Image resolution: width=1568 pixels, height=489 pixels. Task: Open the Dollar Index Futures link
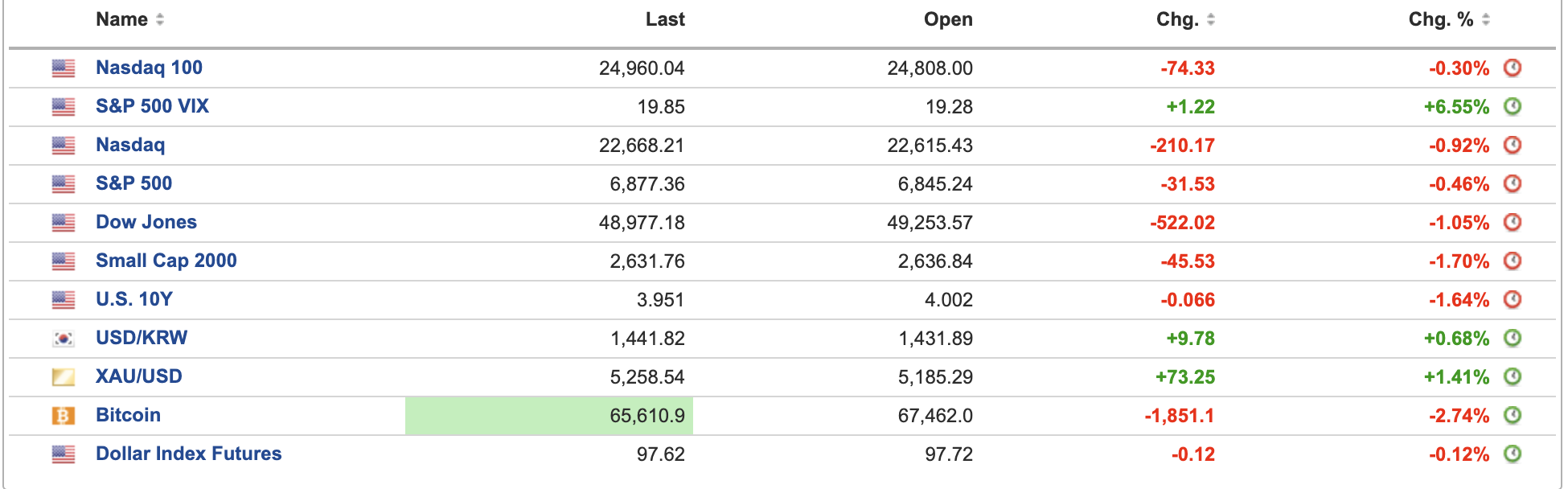click(188, 454)
